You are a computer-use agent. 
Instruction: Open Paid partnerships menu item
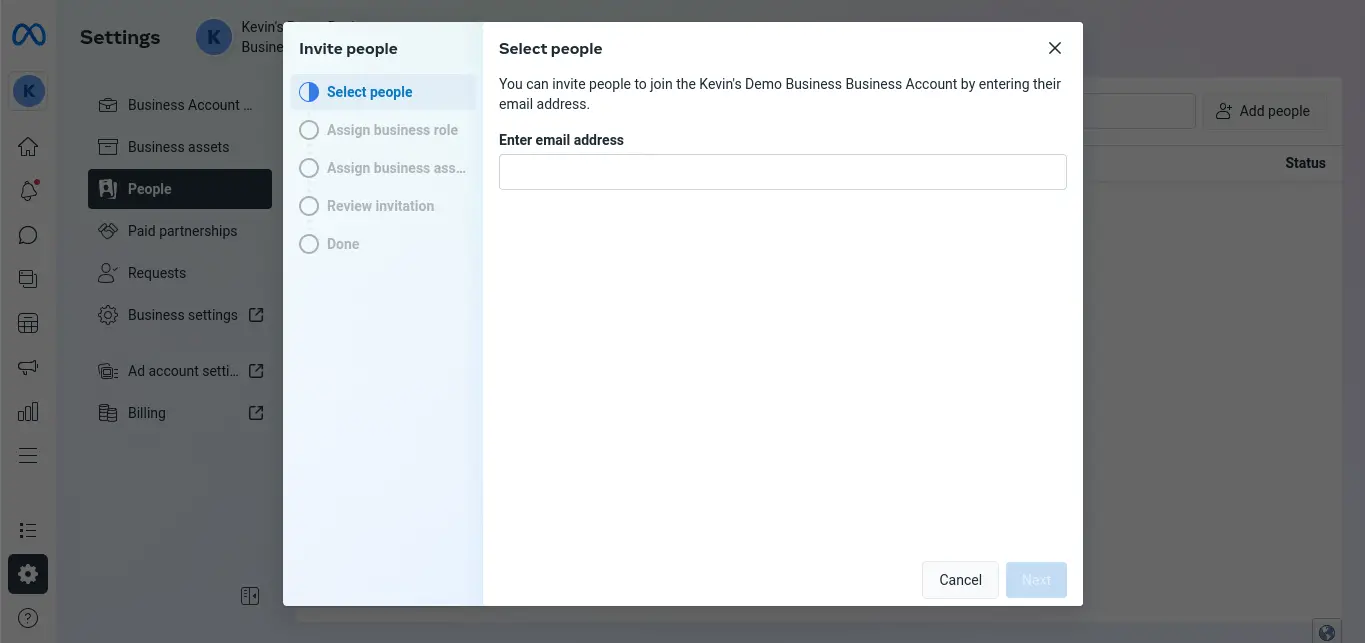click(182, 231)
